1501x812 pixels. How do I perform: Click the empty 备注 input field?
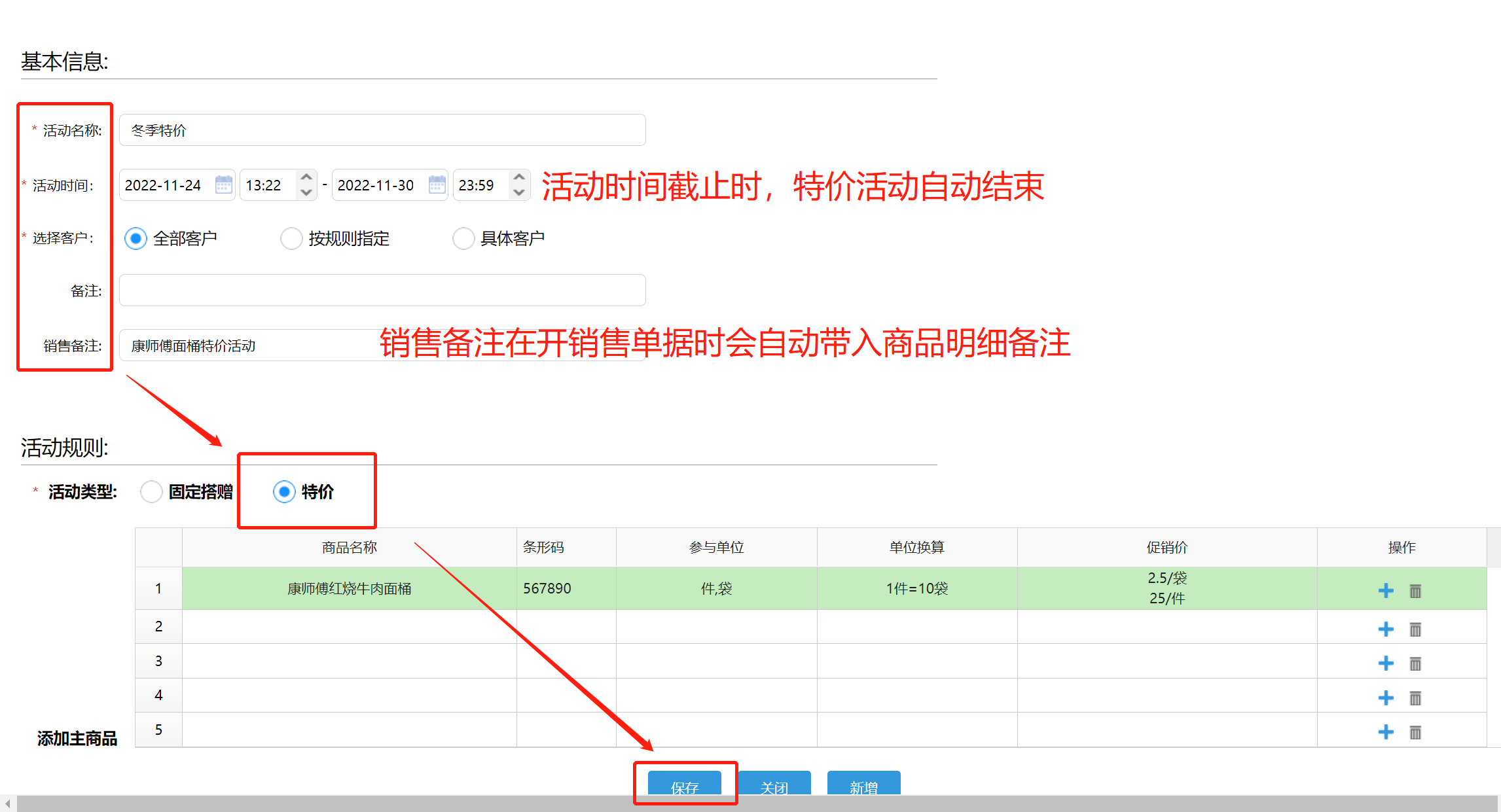[x=382, y=291]
